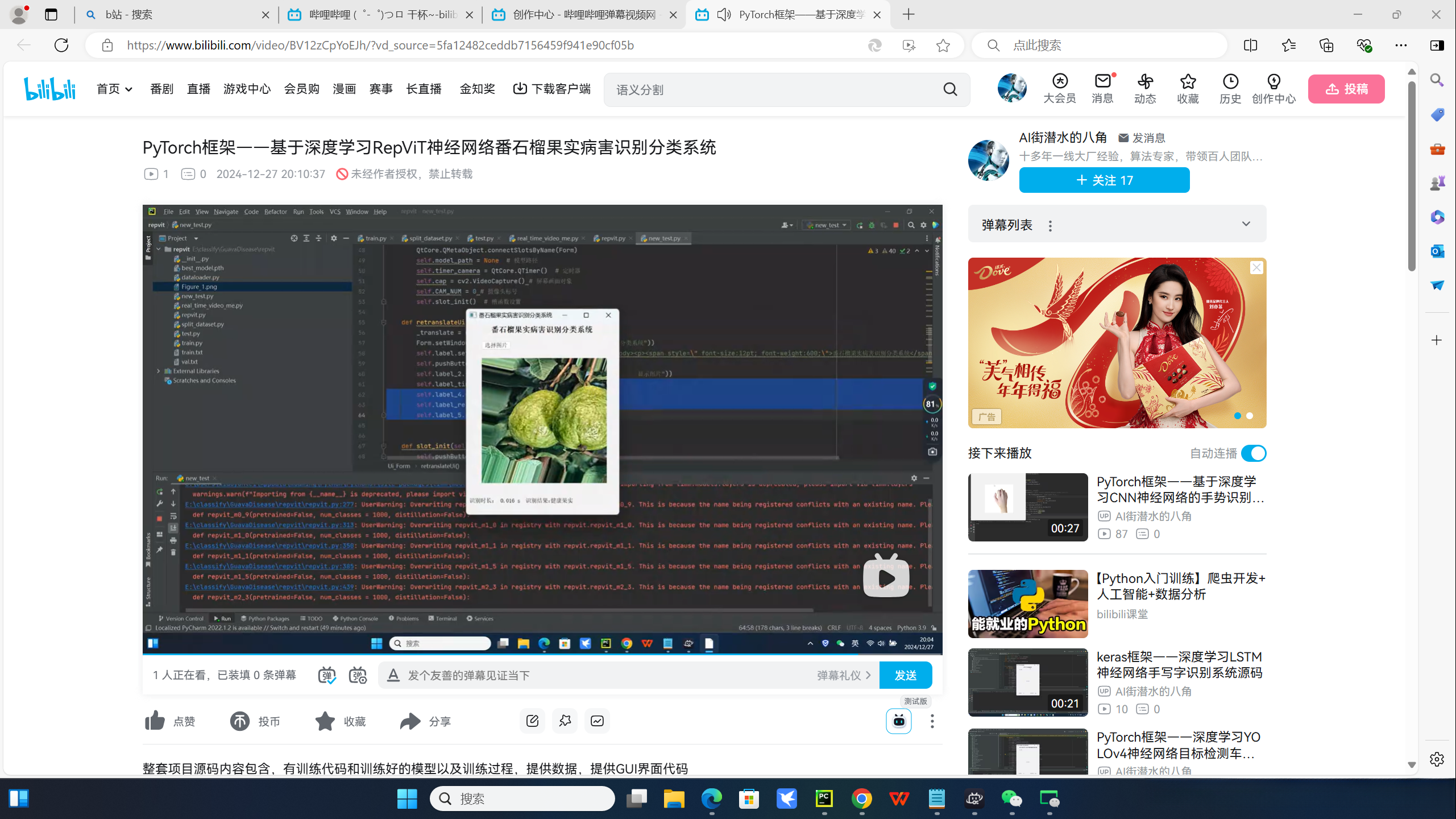The height and width of the screenshot is (819, 1456).
Task: Click the page vertical scrollbar thumb
Action: click(x=1411, y=176)
